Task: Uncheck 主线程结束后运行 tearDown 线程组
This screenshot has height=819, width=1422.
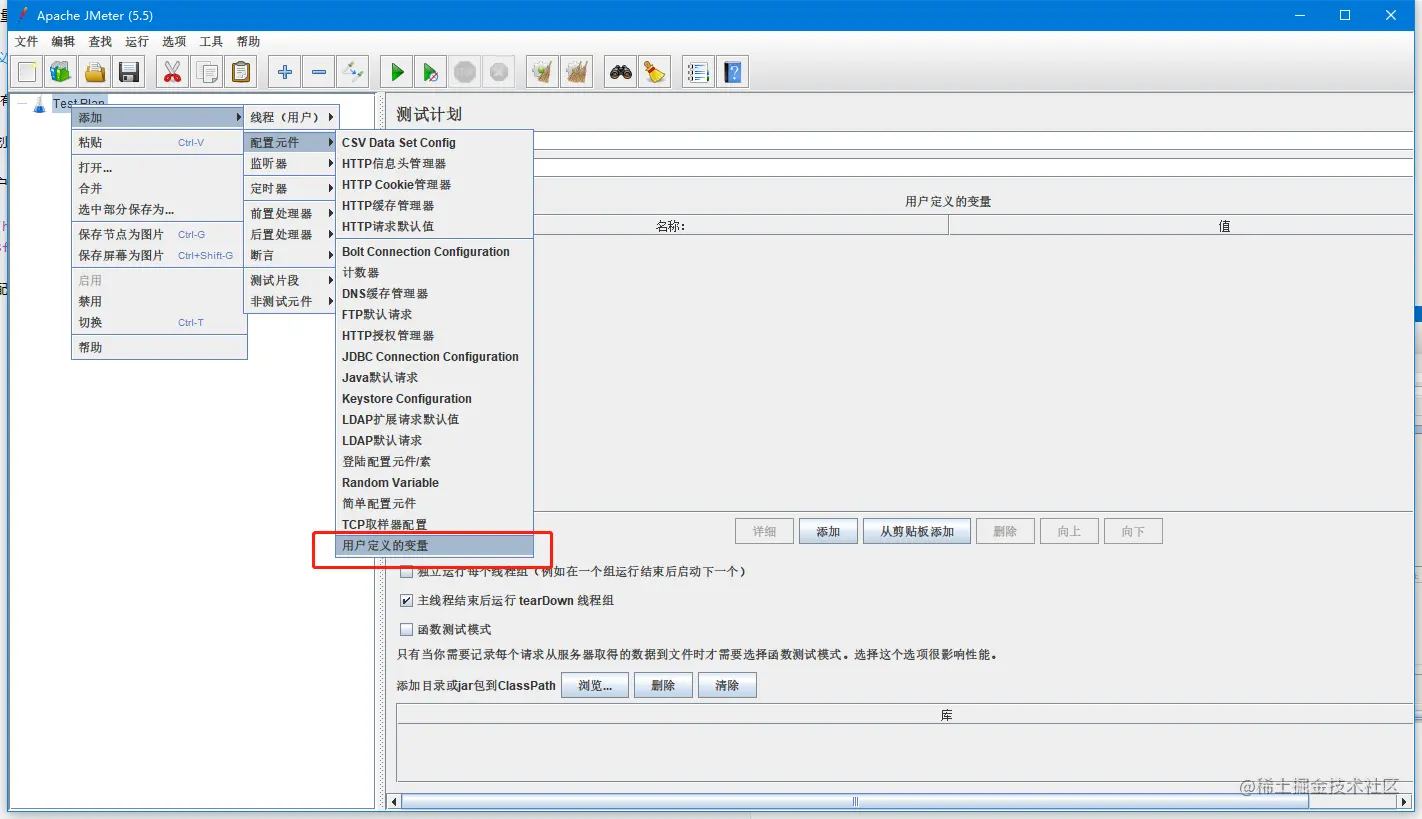Action: pos(406,601)
